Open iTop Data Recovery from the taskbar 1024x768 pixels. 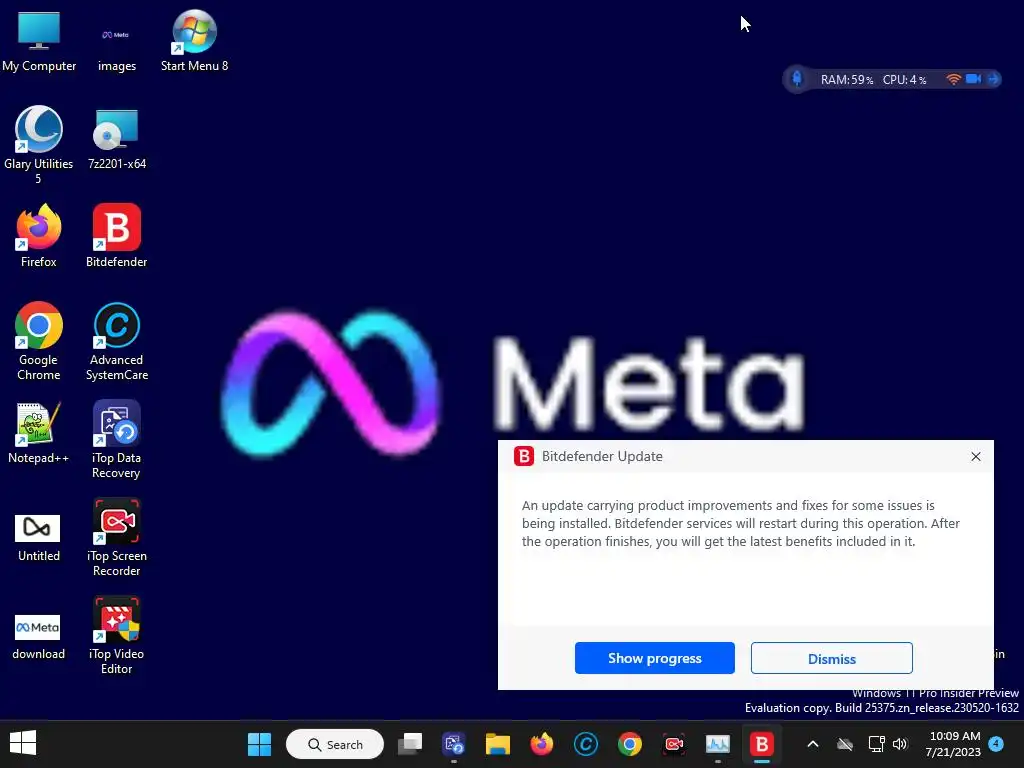(454, 744)
